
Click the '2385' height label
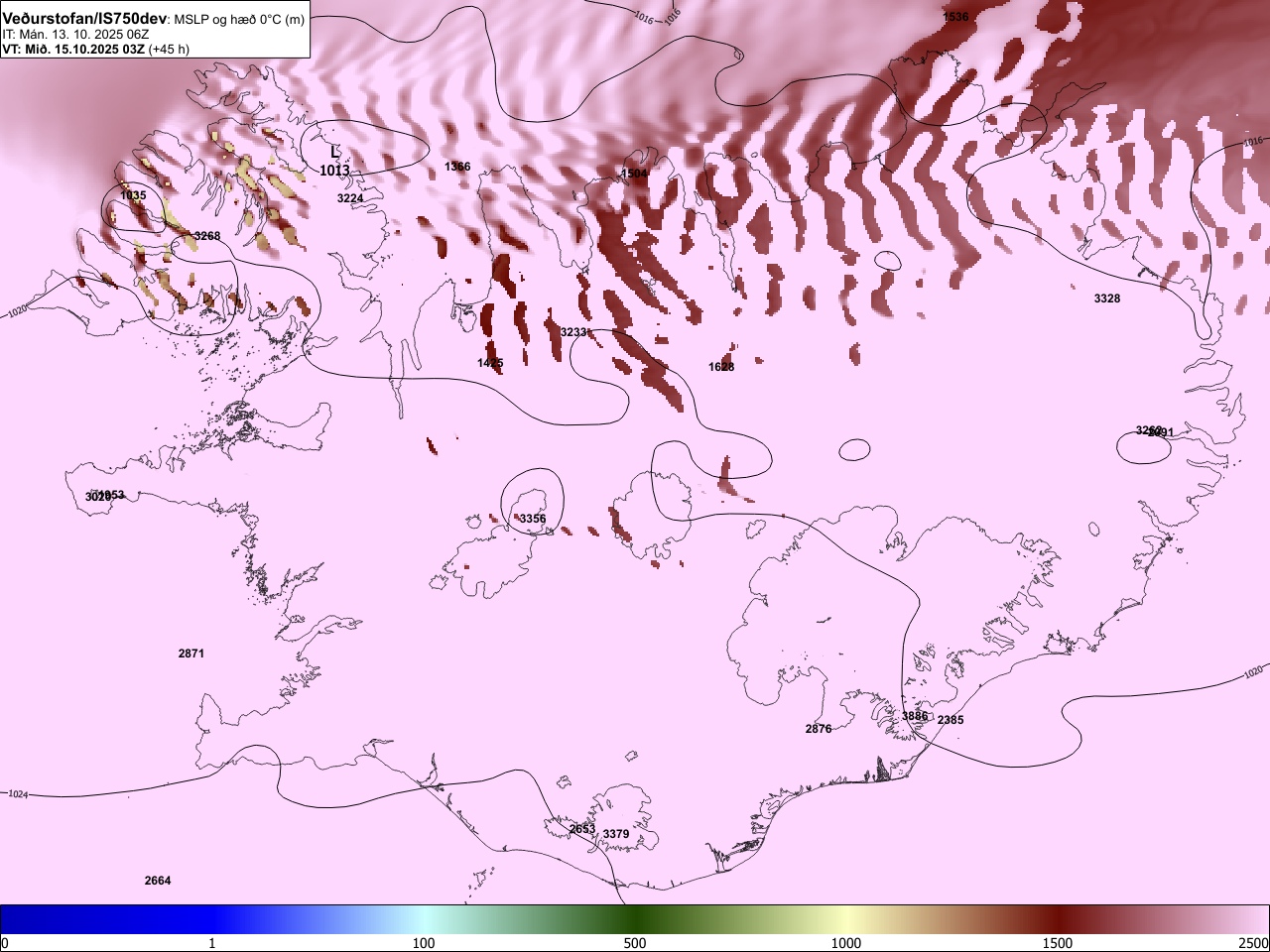(x=951, y=720)
